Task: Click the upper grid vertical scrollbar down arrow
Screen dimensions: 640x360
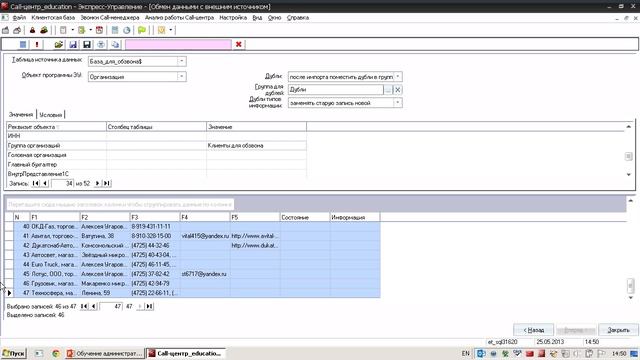Action: pyautogui.click(x=629, y=175)
